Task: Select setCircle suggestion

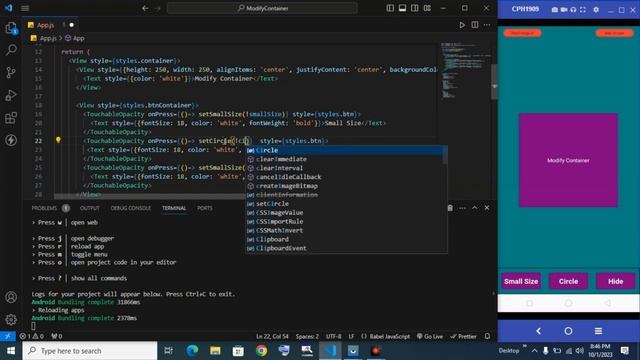Action: click(346, 204)
